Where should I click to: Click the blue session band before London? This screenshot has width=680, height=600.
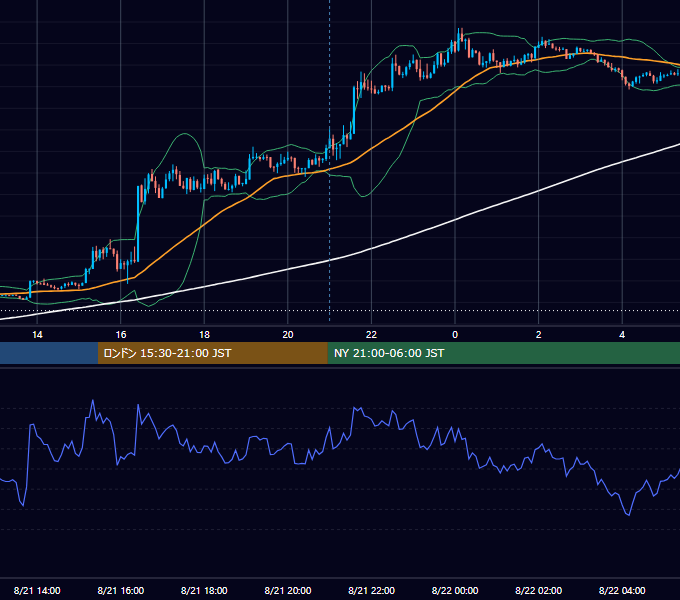pyautogui.click(x=49, y=353)
